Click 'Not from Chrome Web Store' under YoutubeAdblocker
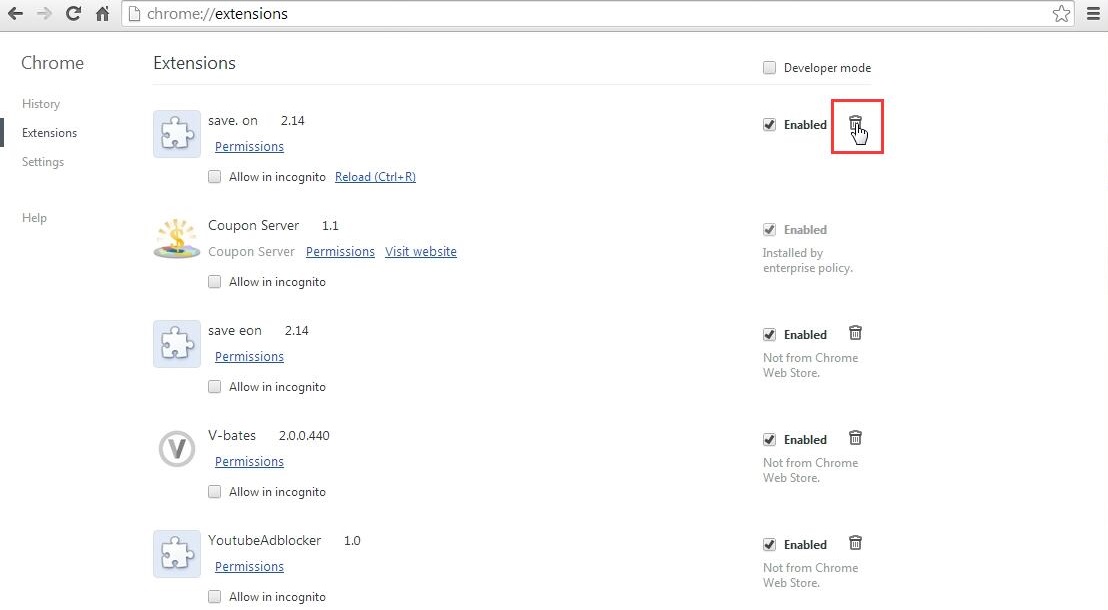 tap(811, 575)
